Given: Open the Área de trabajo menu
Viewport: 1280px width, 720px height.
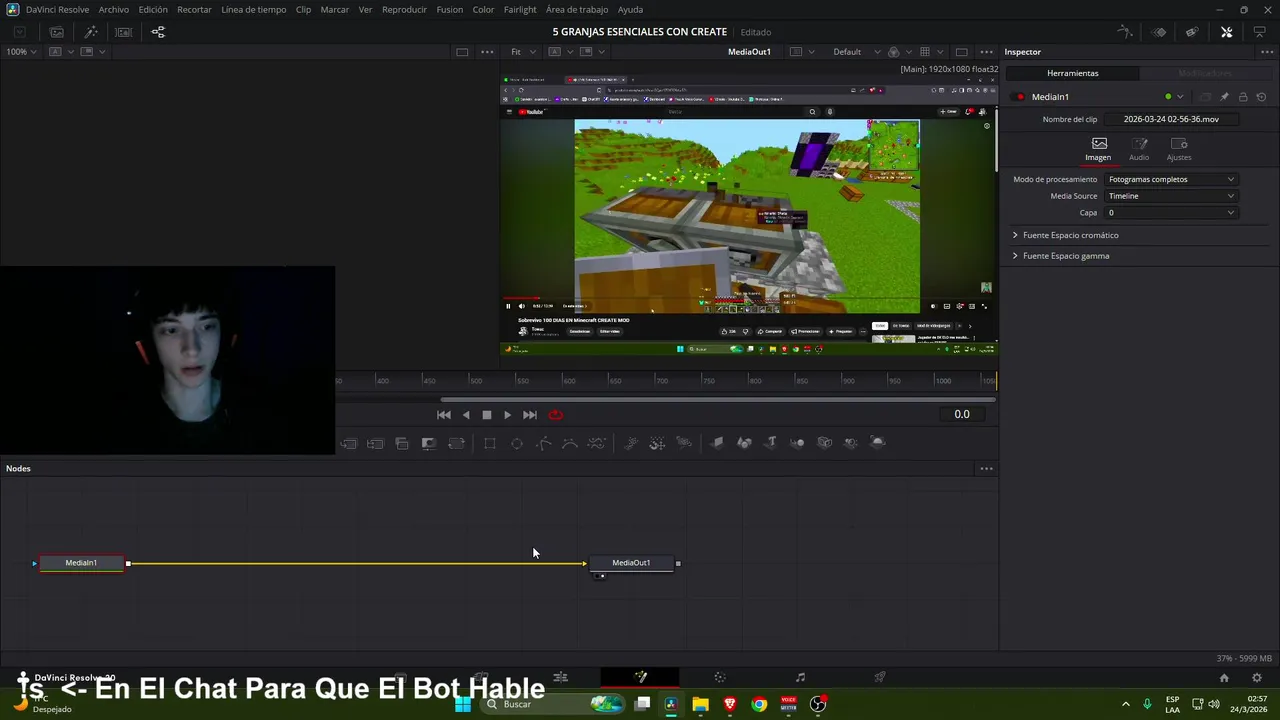Looking at the screenshot, I should coord(577,9).
